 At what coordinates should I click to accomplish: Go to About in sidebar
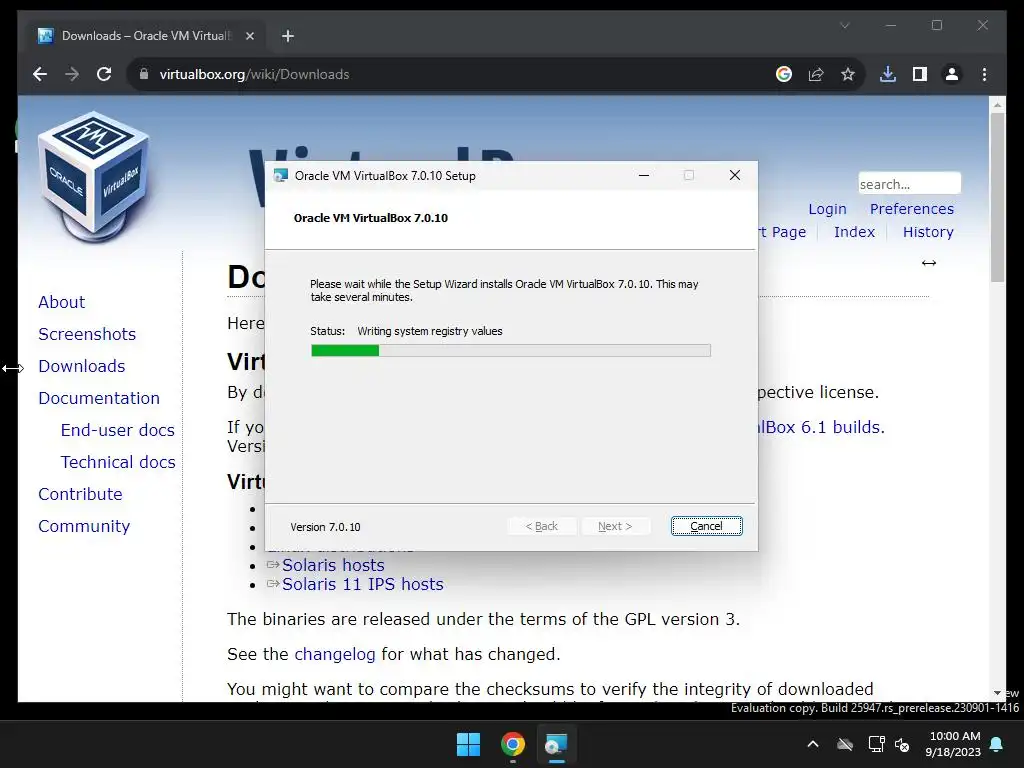(x=61, y=302)
